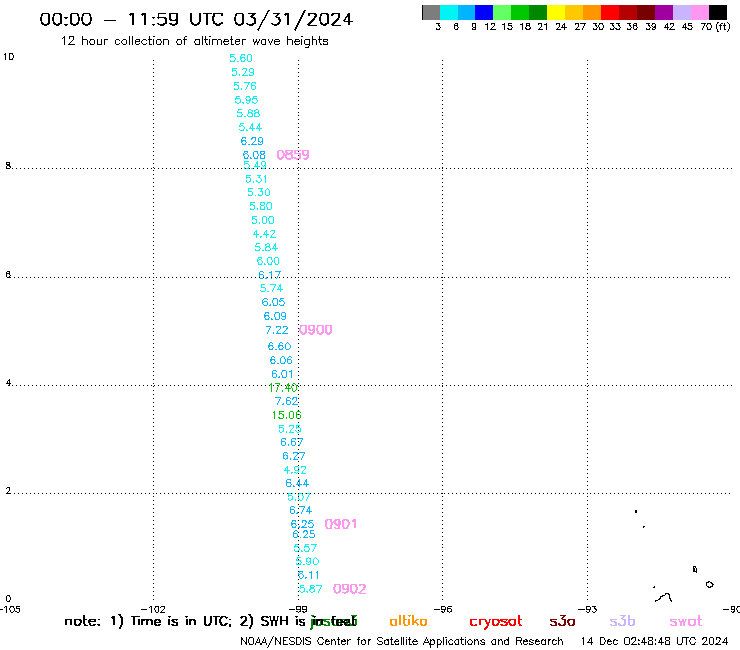Screen dimensions: 740x650
Task: Click the -93 longitude axis label
Action: [x=588, y=609]
